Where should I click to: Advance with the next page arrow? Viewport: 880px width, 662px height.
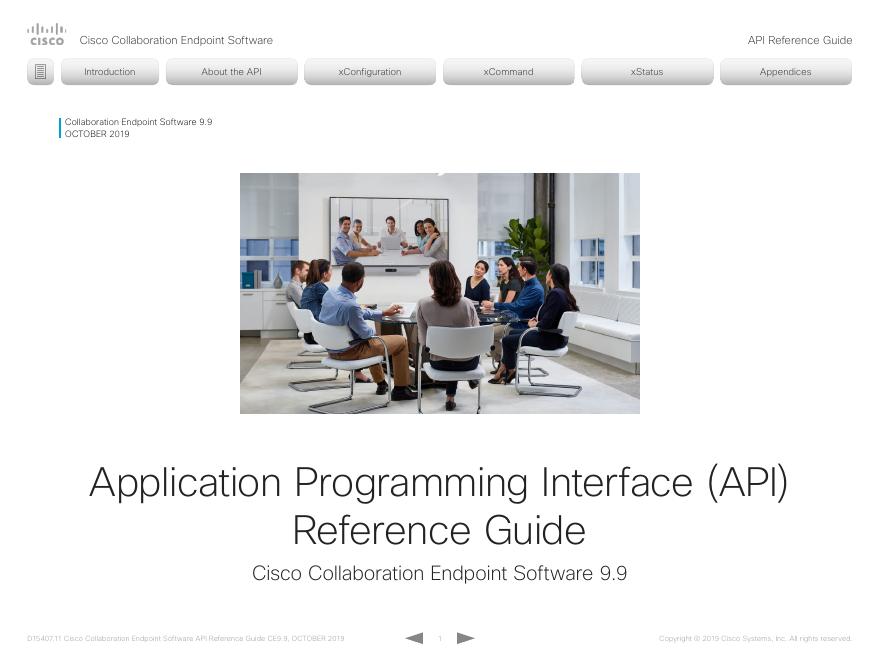click(x=465, y=638)
